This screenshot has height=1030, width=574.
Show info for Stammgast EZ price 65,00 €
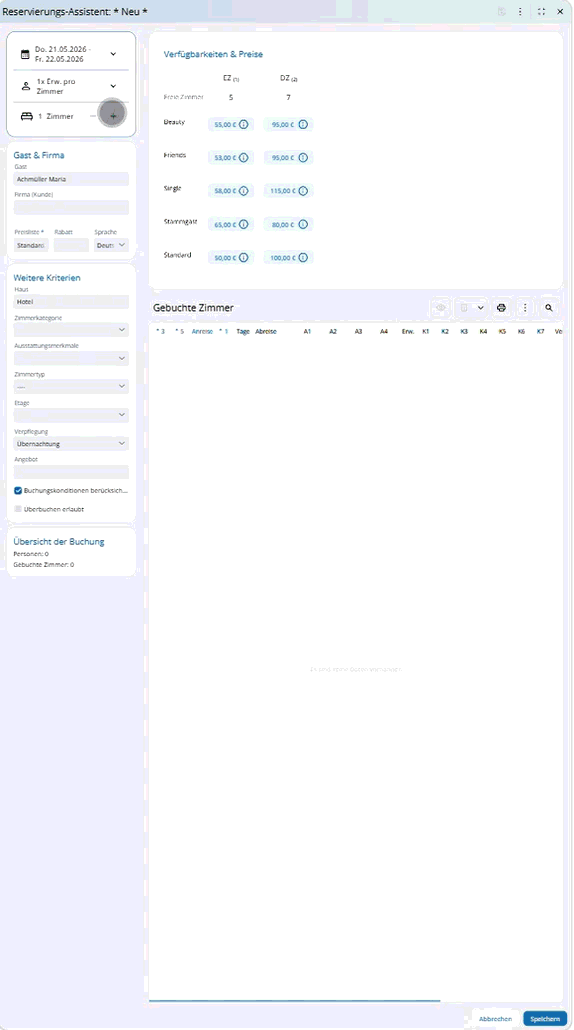(x=244, y=225)
